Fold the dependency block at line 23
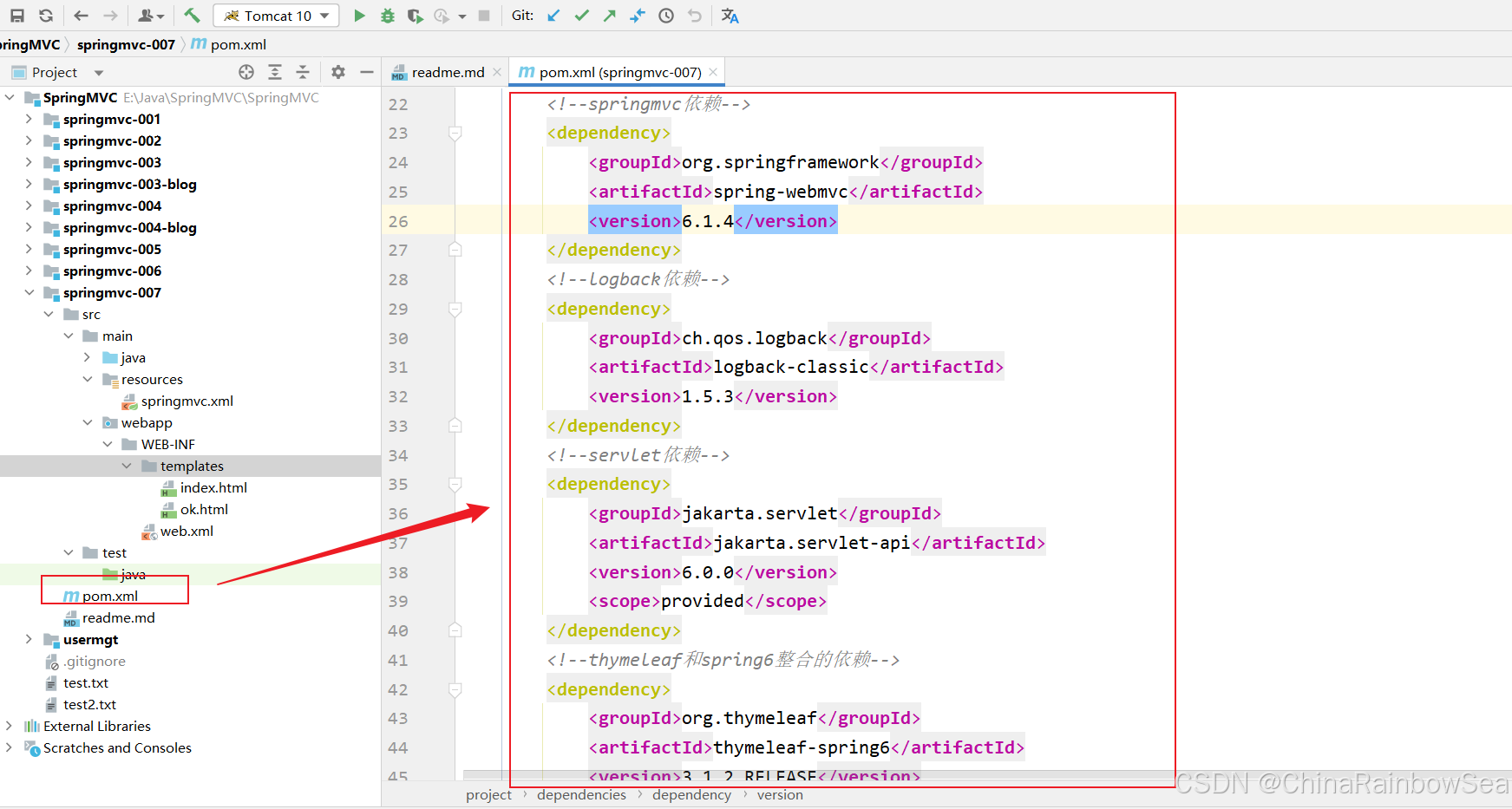Viewport: 1512px width, 809px height. 455,133
